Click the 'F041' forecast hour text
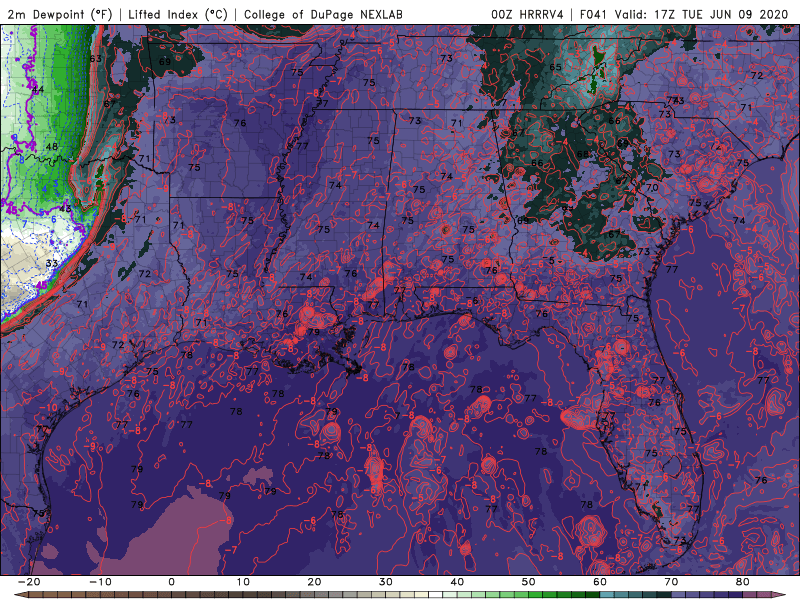800x600 pixels. (594, 14)
